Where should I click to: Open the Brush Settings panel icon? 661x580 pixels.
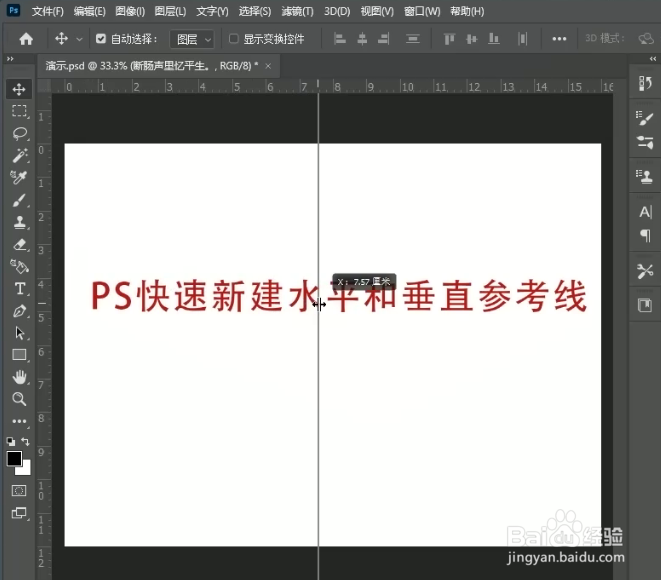[645, 118]
